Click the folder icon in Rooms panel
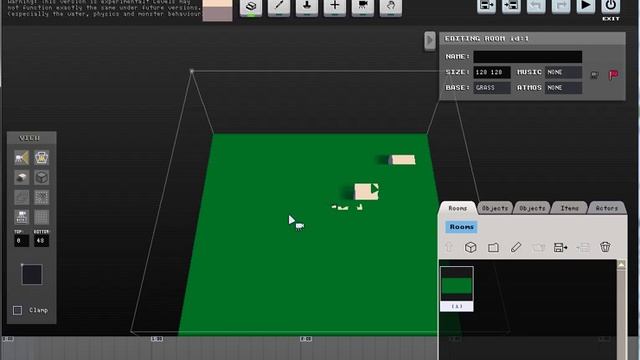Image resolution: width=640 pixels, height=360 pixels. click(x=493, y=247)
